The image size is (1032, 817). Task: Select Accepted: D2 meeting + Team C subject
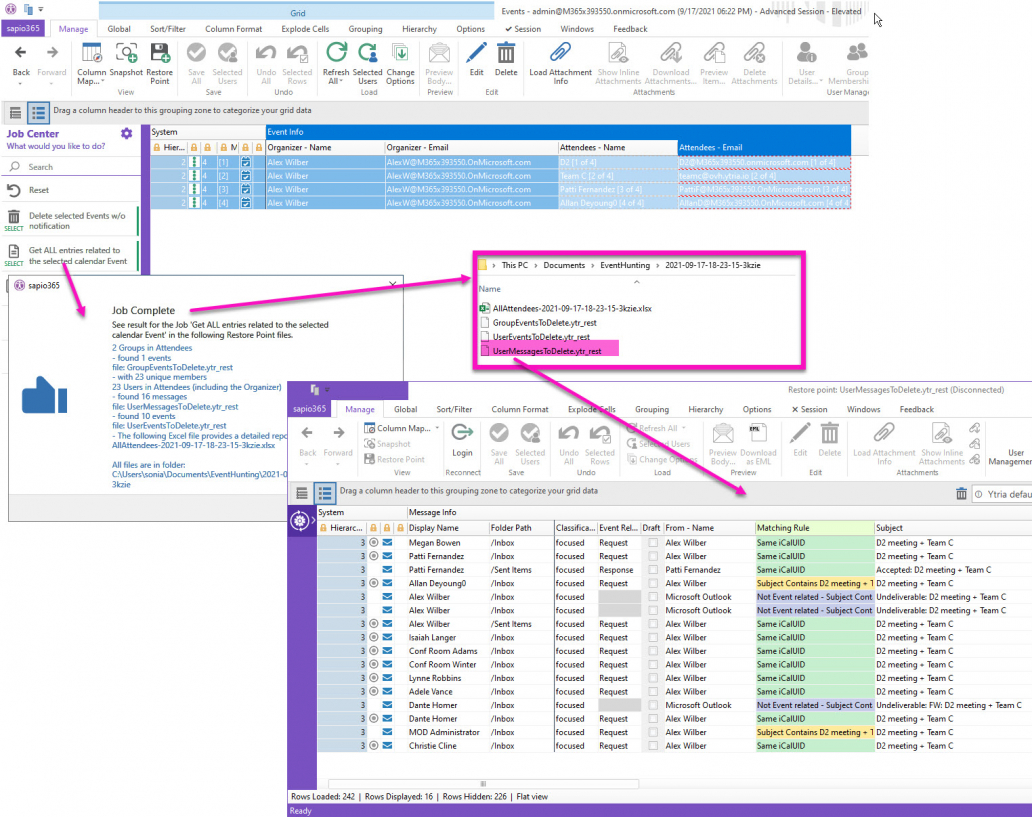tap(933, 570)
